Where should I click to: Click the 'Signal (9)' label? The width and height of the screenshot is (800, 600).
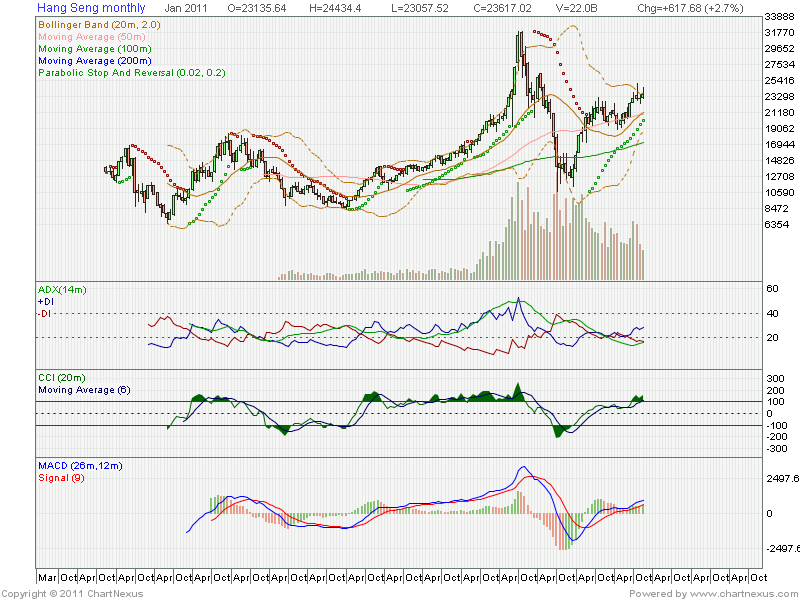tap(61, 478)
